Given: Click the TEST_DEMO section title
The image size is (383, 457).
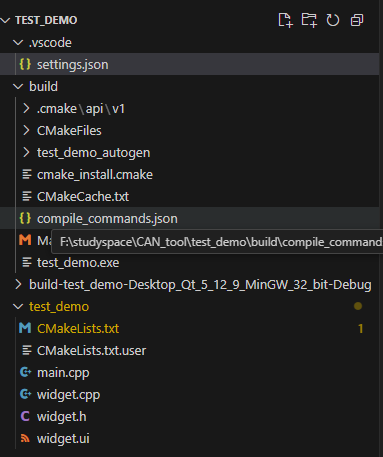Looking at the screenshot, I should (x=46, y=20).
